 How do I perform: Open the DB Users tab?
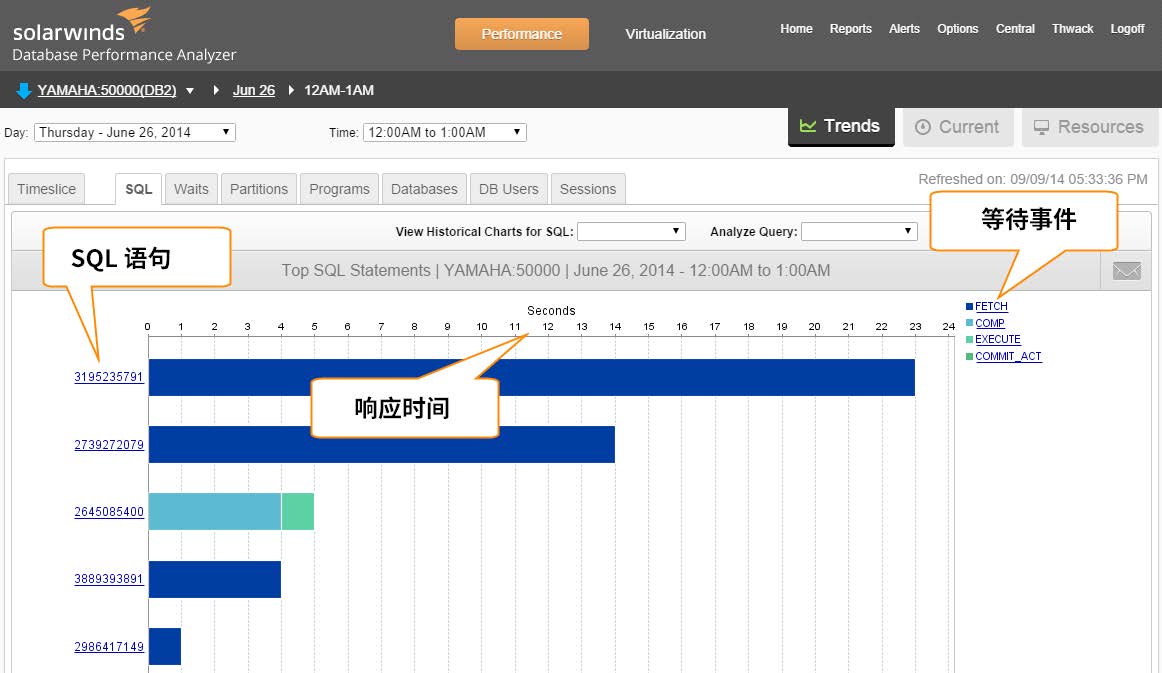508,189
